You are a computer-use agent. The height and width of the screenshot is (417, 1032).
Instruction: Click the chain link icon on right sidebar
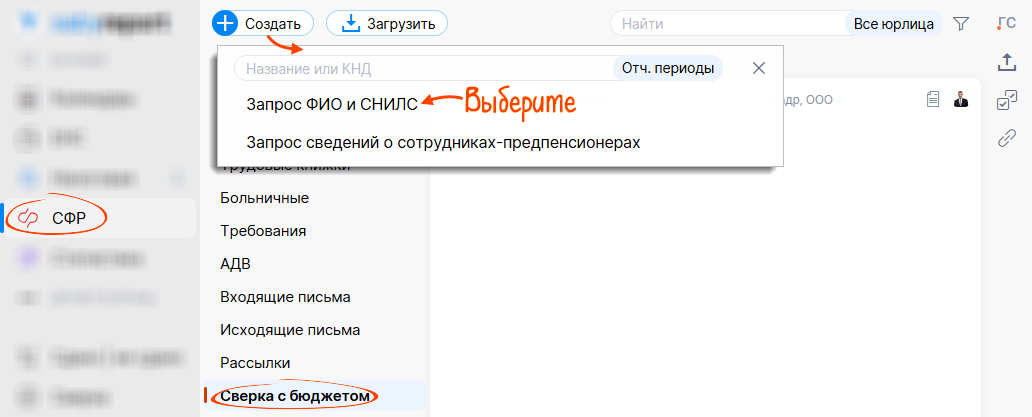pyautogui.click(x=1007, y=138)
